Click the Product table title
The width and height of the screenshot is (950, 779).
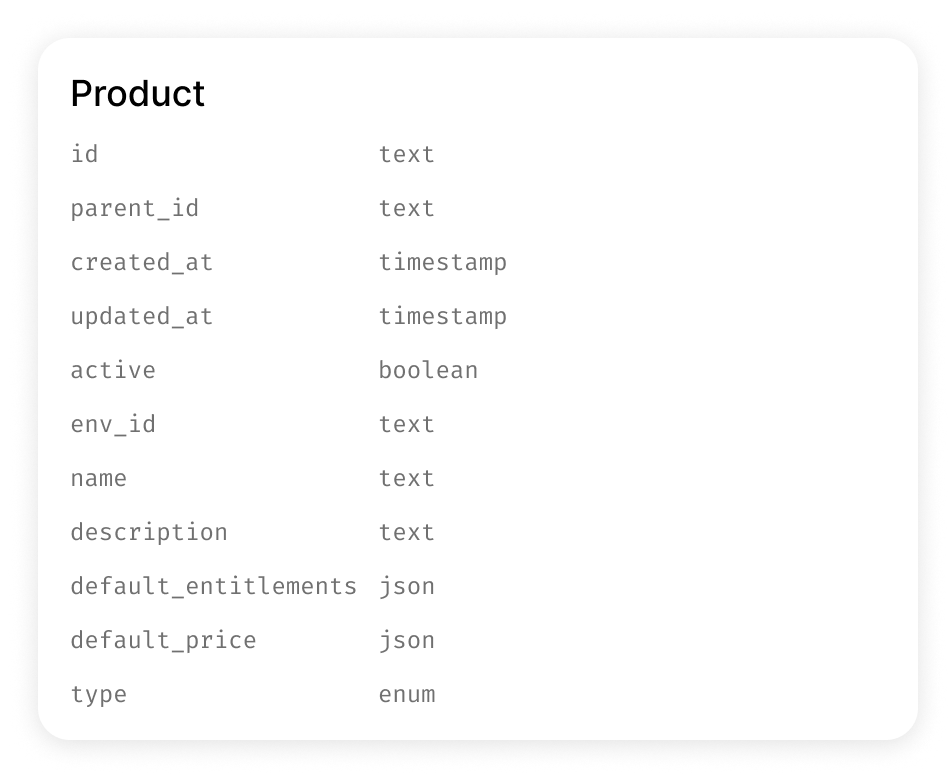137,94
